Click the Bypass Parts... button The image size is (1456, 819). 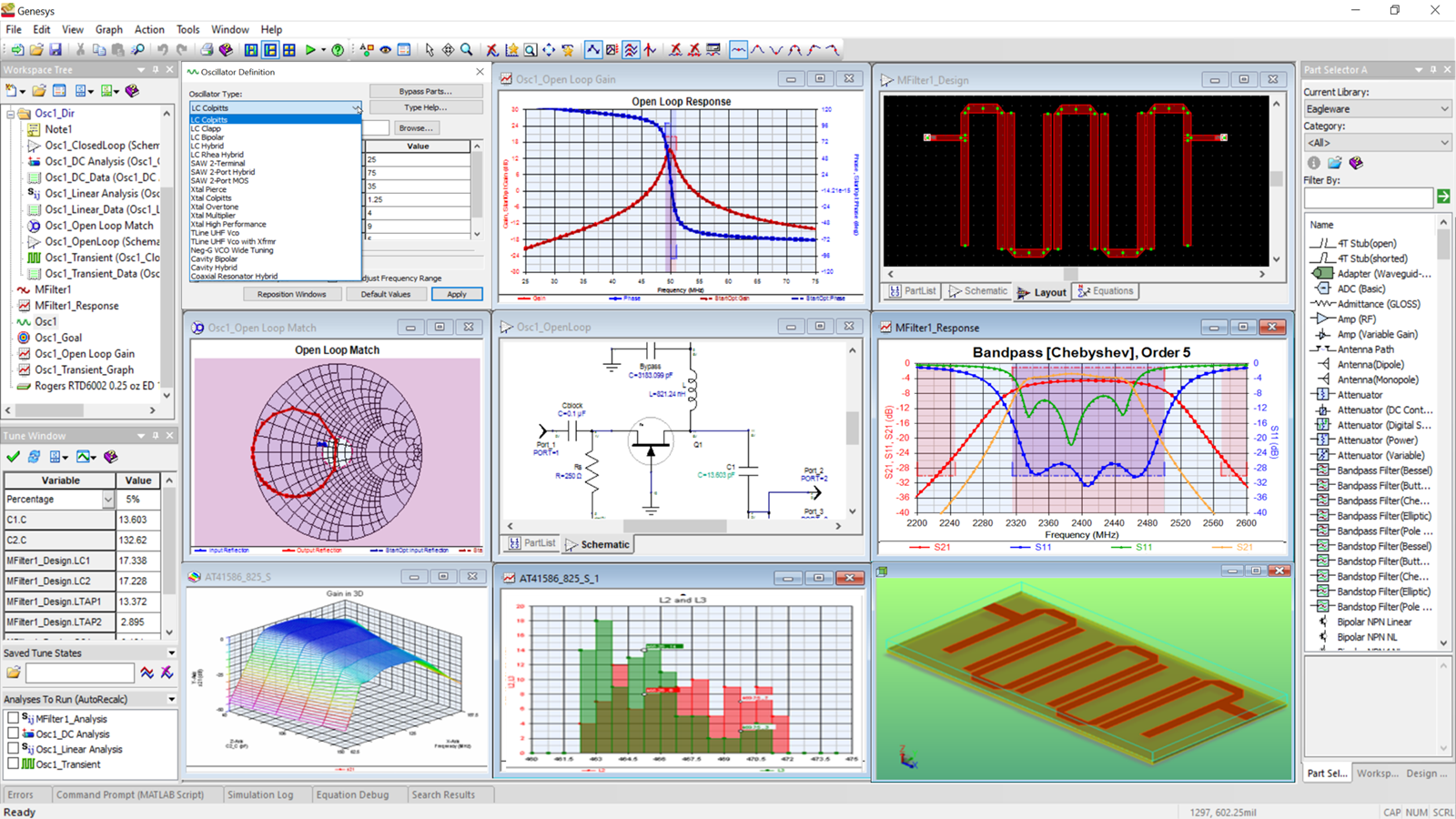pos(425,91)
